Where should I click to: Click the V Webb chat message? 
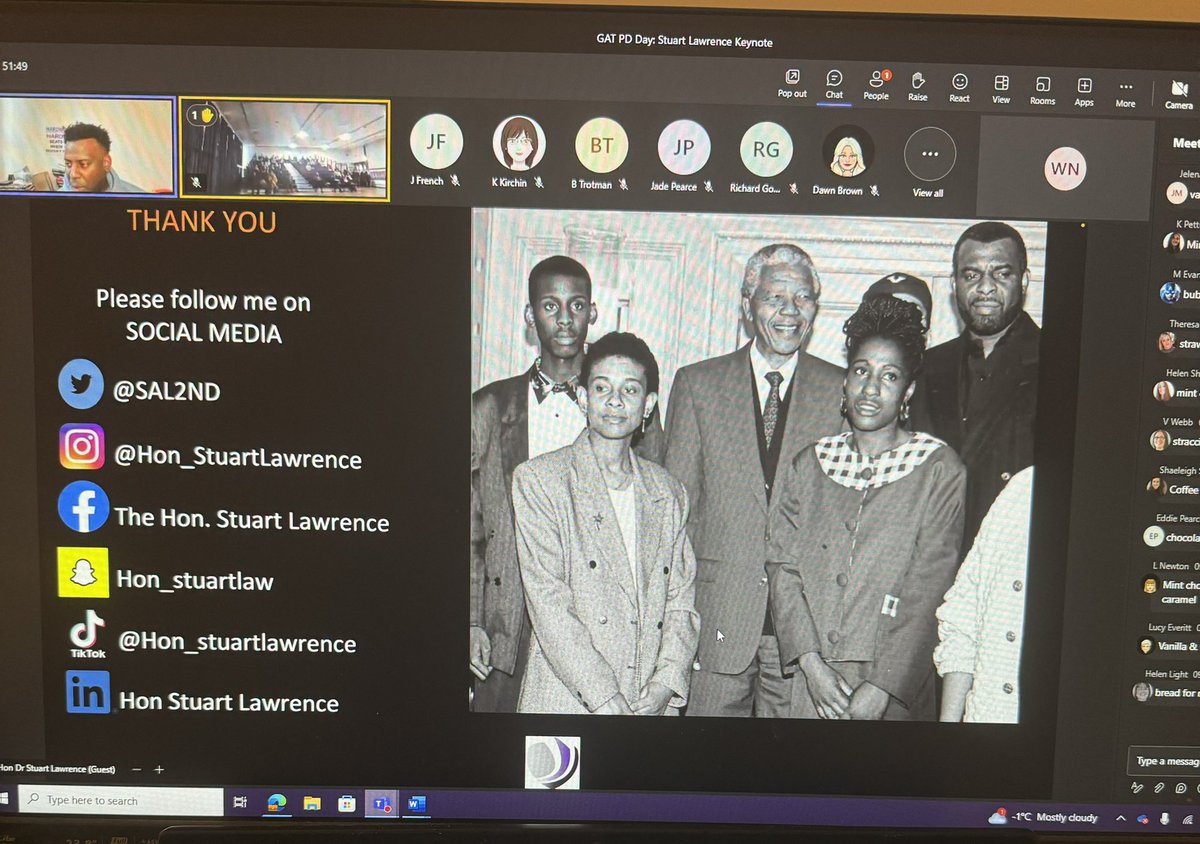[1173, 432]
